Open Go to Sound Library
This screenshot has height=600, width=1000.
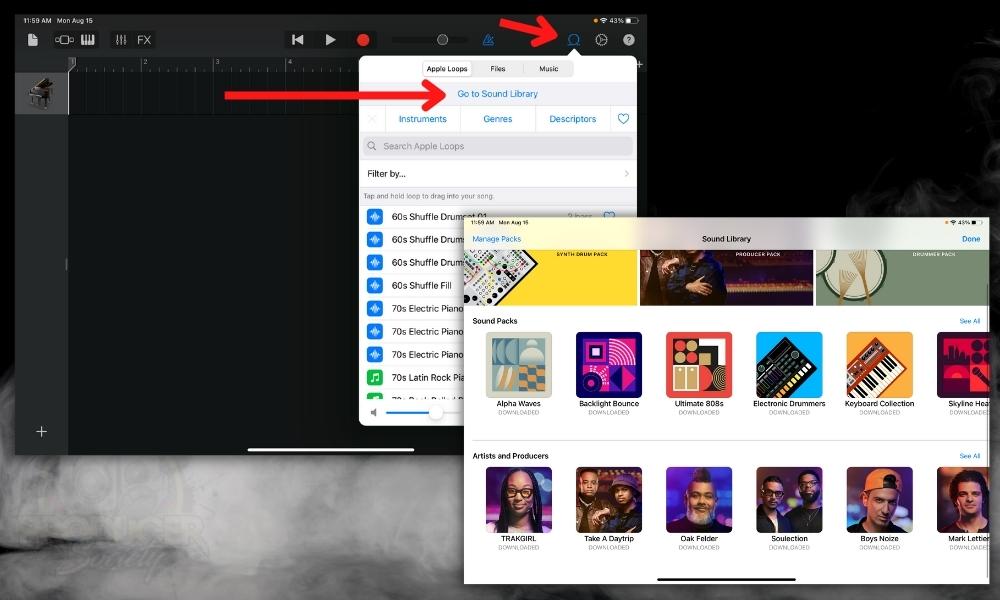click(x=497, y=92)
